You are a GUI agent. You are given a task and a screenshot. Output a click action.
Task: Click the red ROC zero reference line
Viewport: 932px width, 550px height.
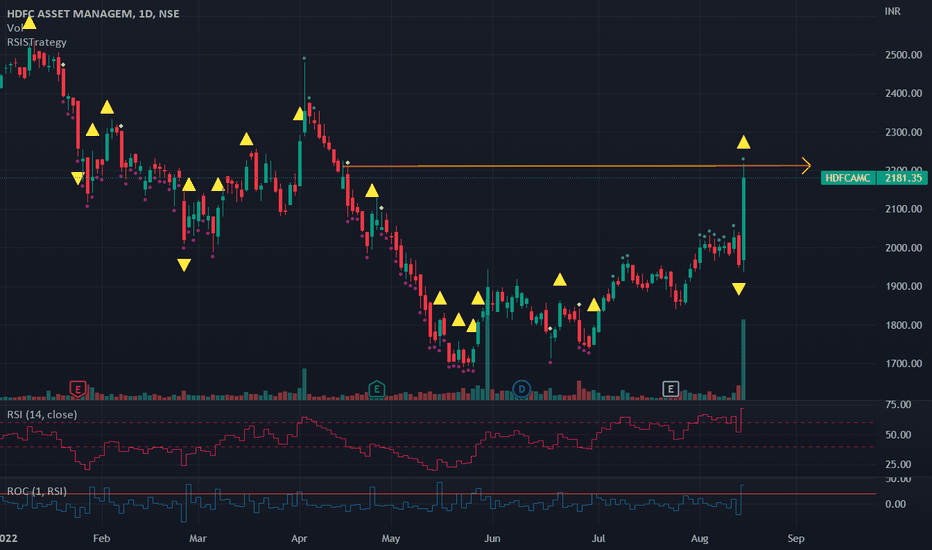pyautogui.click(x=438, y=494)
